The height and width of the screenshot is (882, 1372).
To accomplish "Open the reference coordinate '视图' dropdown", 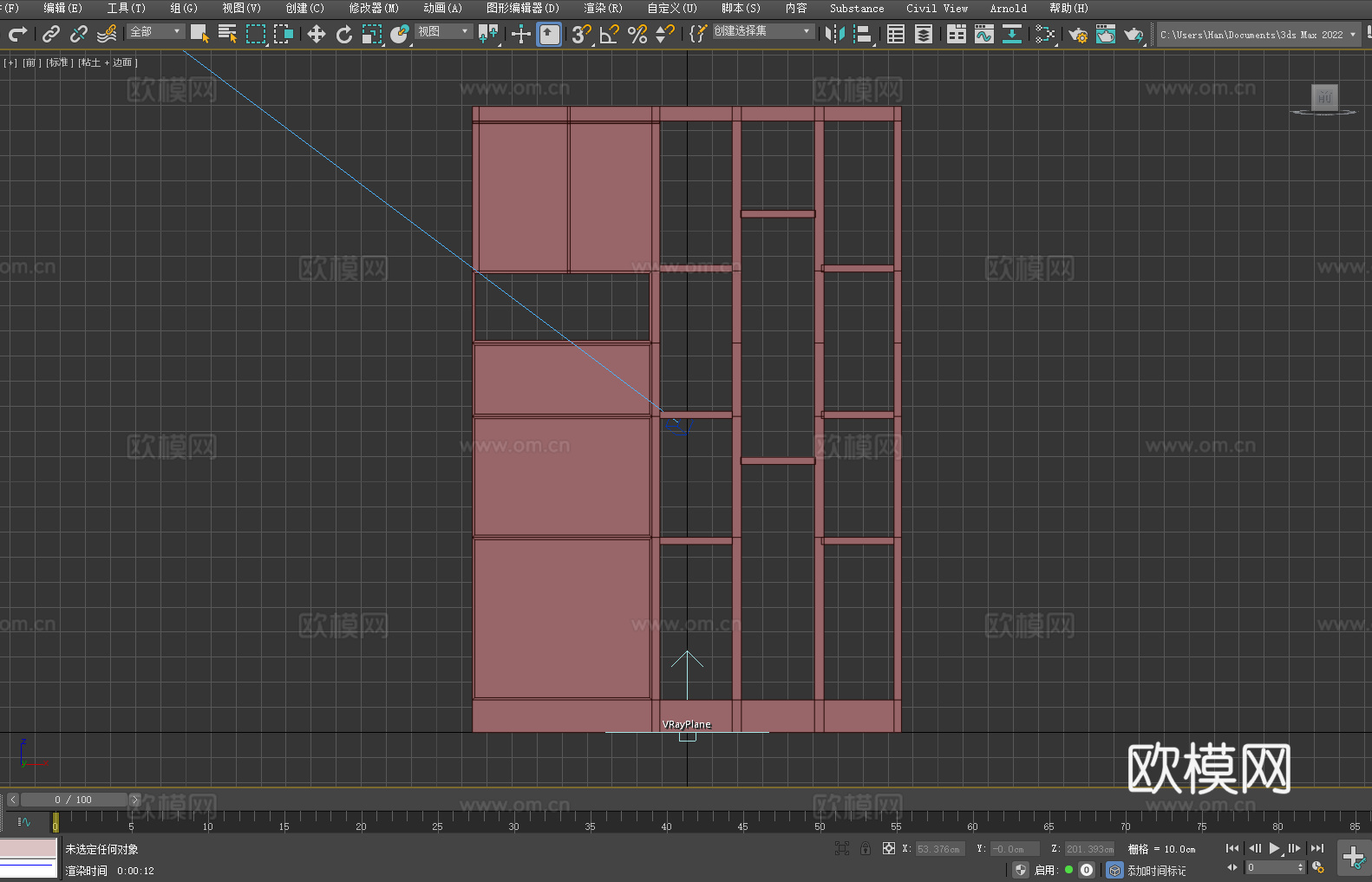I will tap(444, 31).
